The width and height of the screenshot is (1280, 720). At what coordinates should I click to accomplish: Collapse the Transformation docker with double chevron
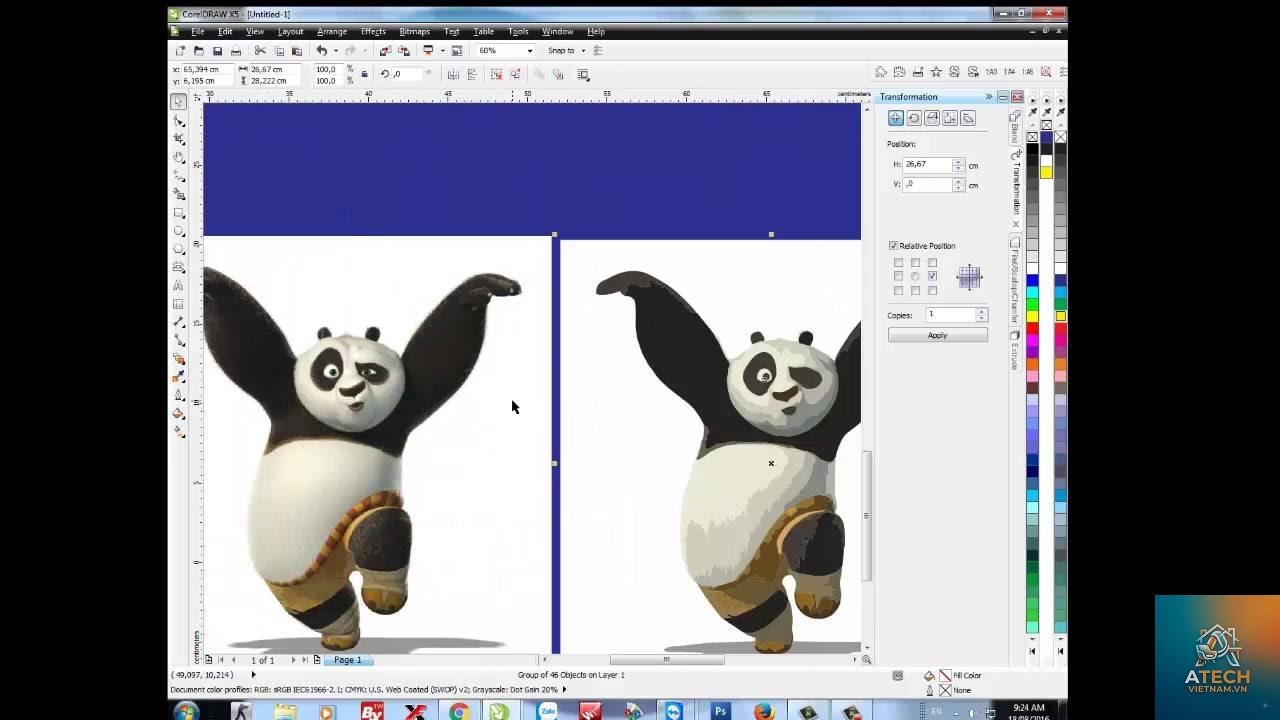tap(989, 96)
